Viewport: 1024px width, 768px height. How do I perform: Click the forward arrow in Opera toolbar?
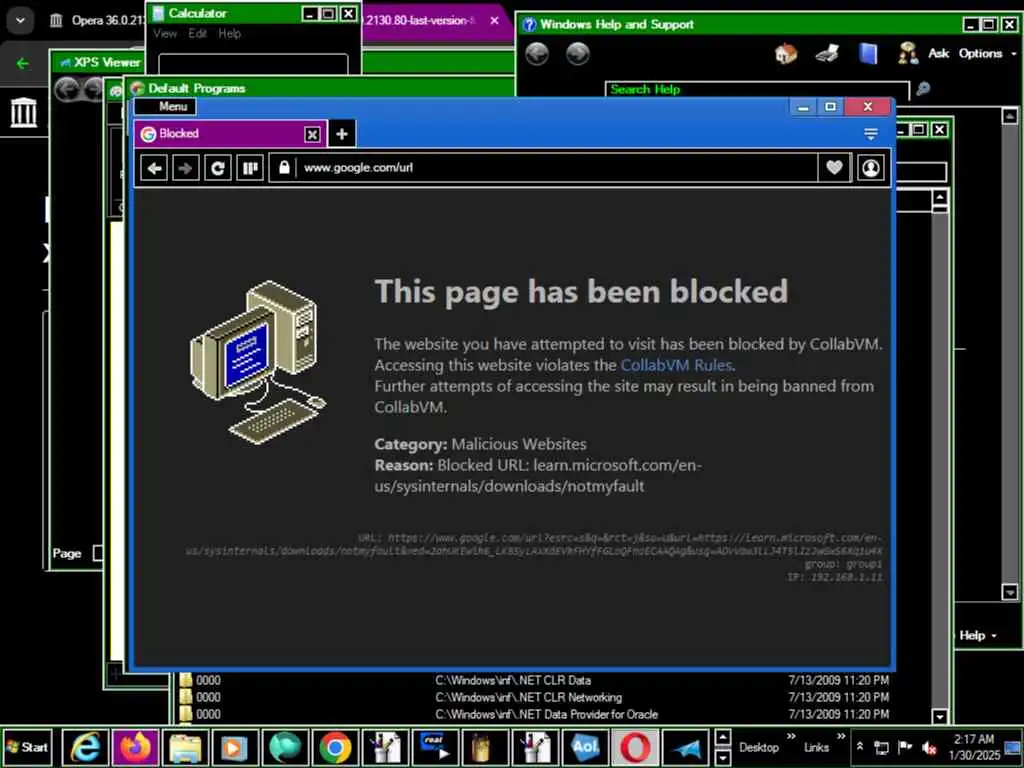click(185, 168)
